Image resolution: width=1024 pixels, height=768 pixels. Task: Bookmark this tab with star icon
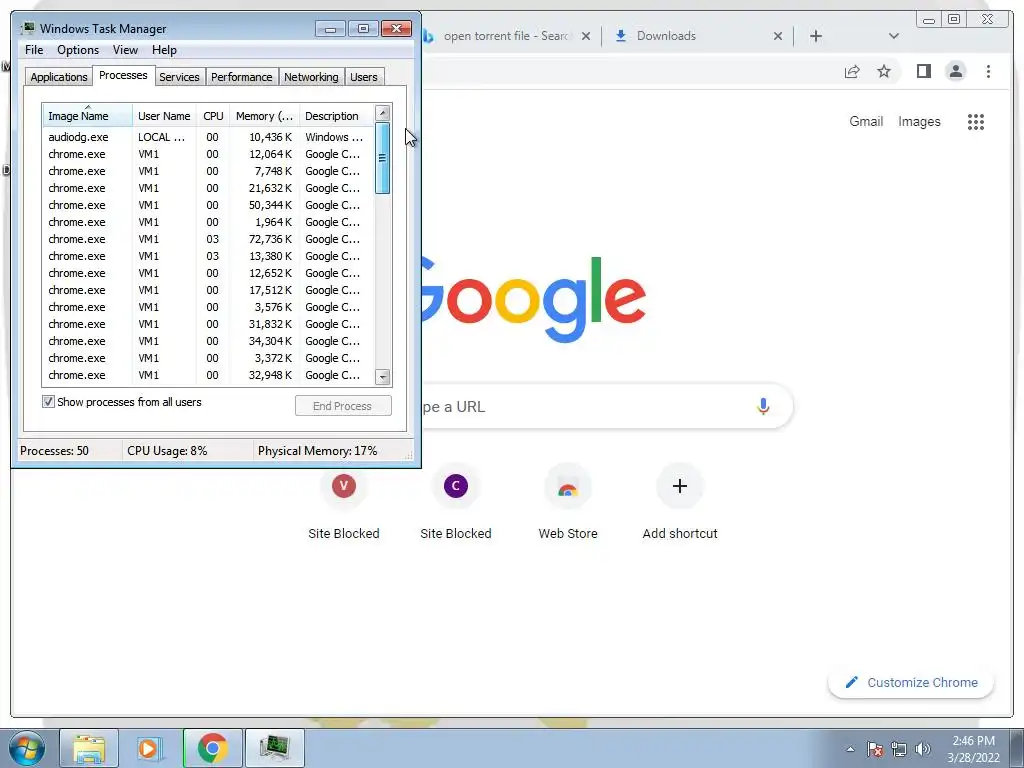tap(884, 71)
